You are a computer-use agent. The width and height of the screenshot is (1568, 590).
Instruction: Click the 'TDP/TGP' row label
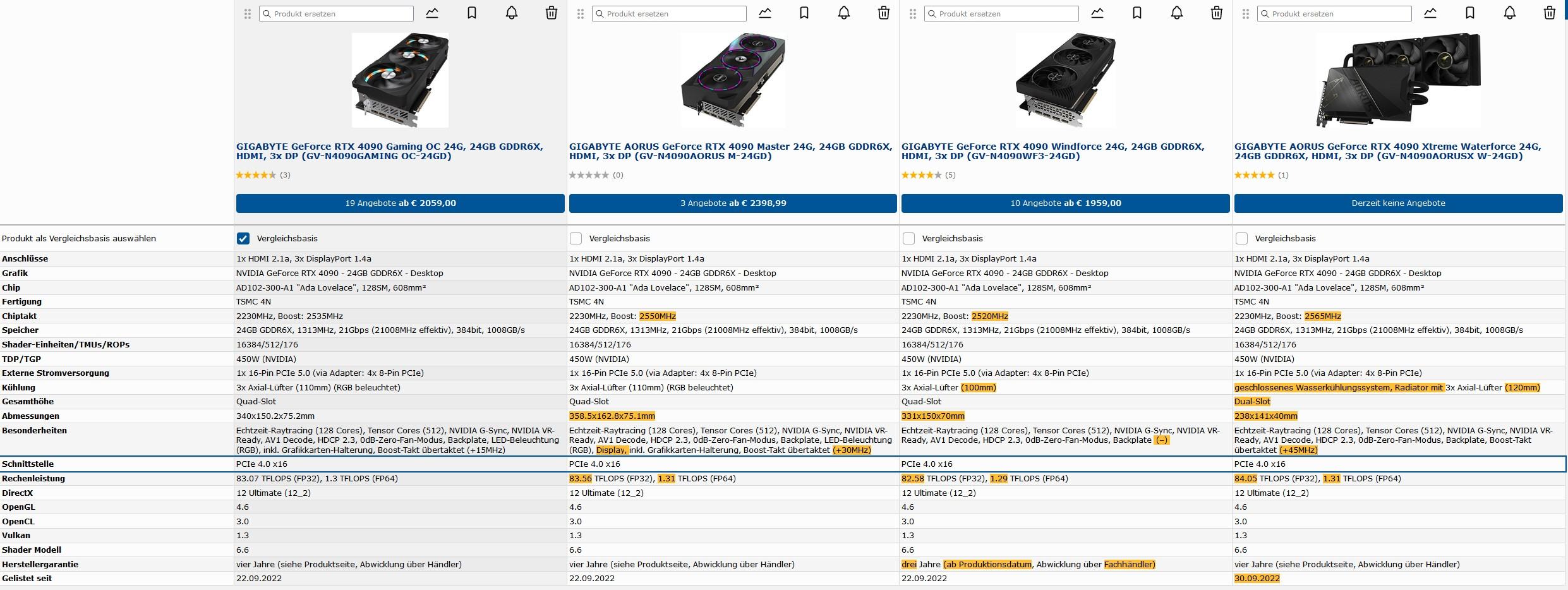click(x=21, y=359)
